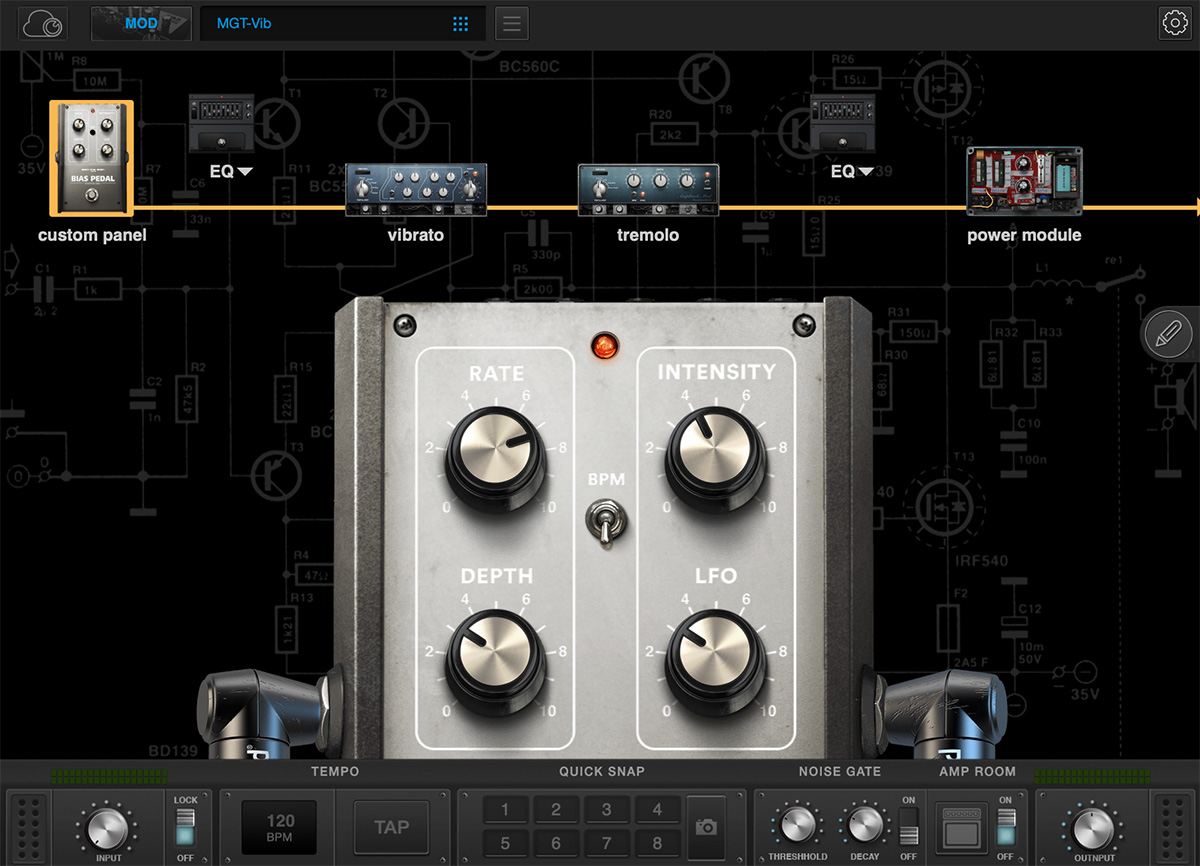
Task: Click the 120 BPM tempo display
Action: point(279,826)
